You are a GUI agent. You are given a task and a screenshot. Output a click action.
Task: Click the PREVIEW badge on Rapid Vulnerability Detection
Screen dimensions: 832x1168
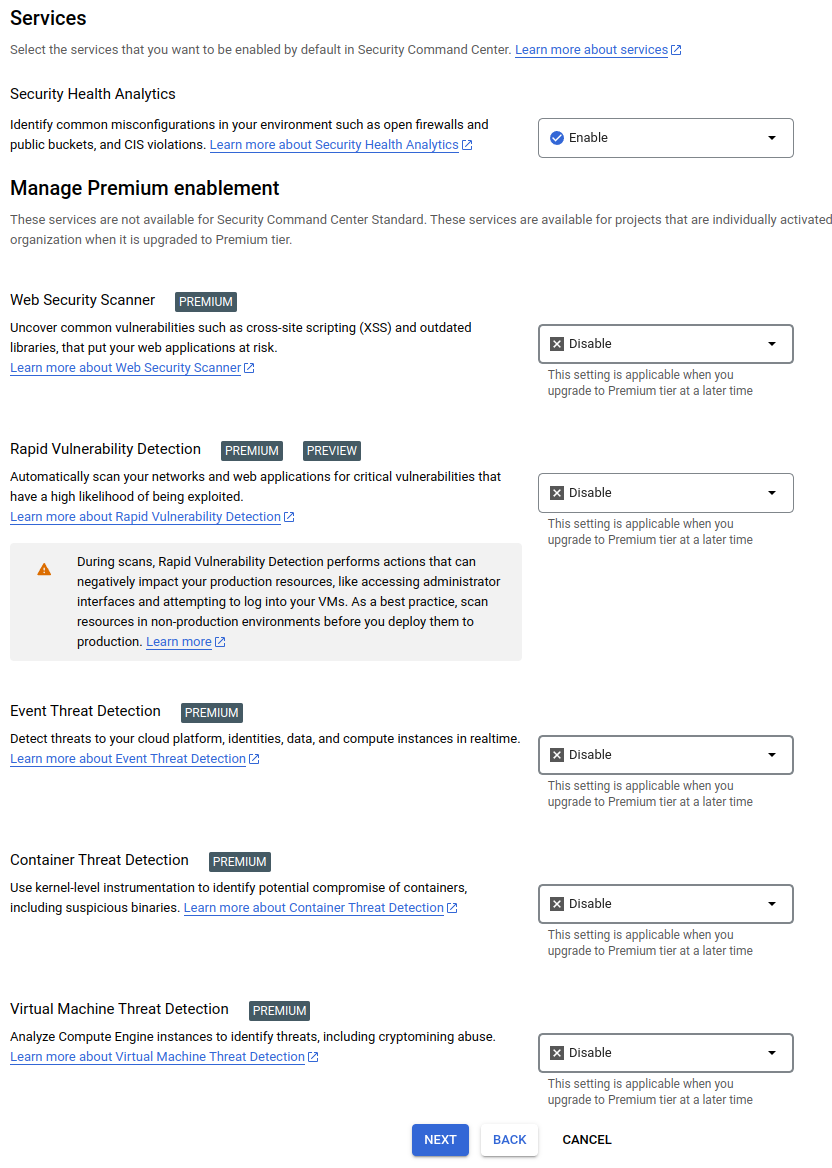[331, 451]
